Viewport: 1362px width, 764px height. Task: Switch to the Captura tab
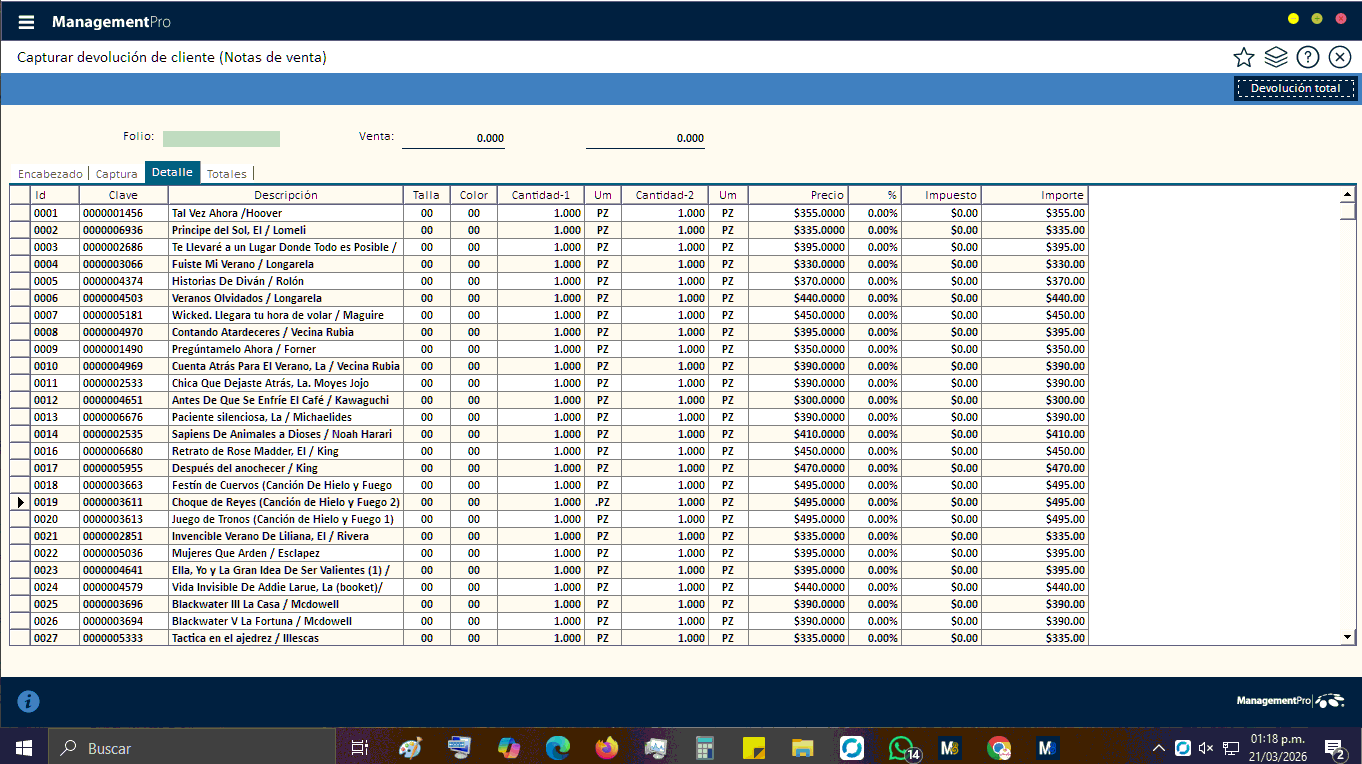coord(116,174)
